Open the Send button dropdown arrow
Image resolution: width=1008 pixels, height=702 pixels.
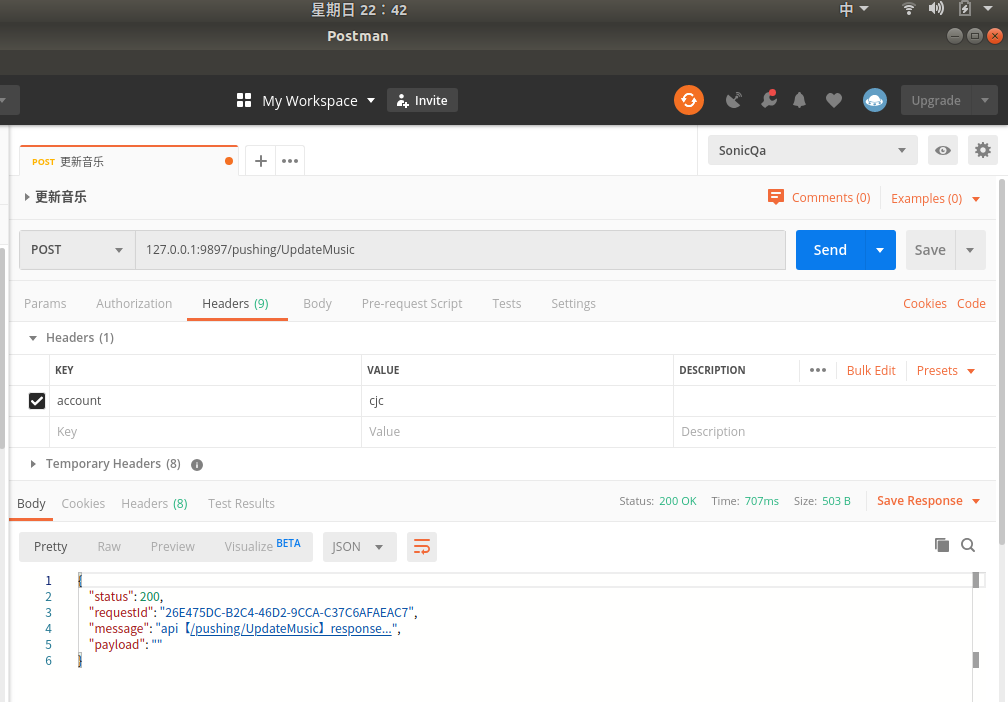click(x=880, y=250)
